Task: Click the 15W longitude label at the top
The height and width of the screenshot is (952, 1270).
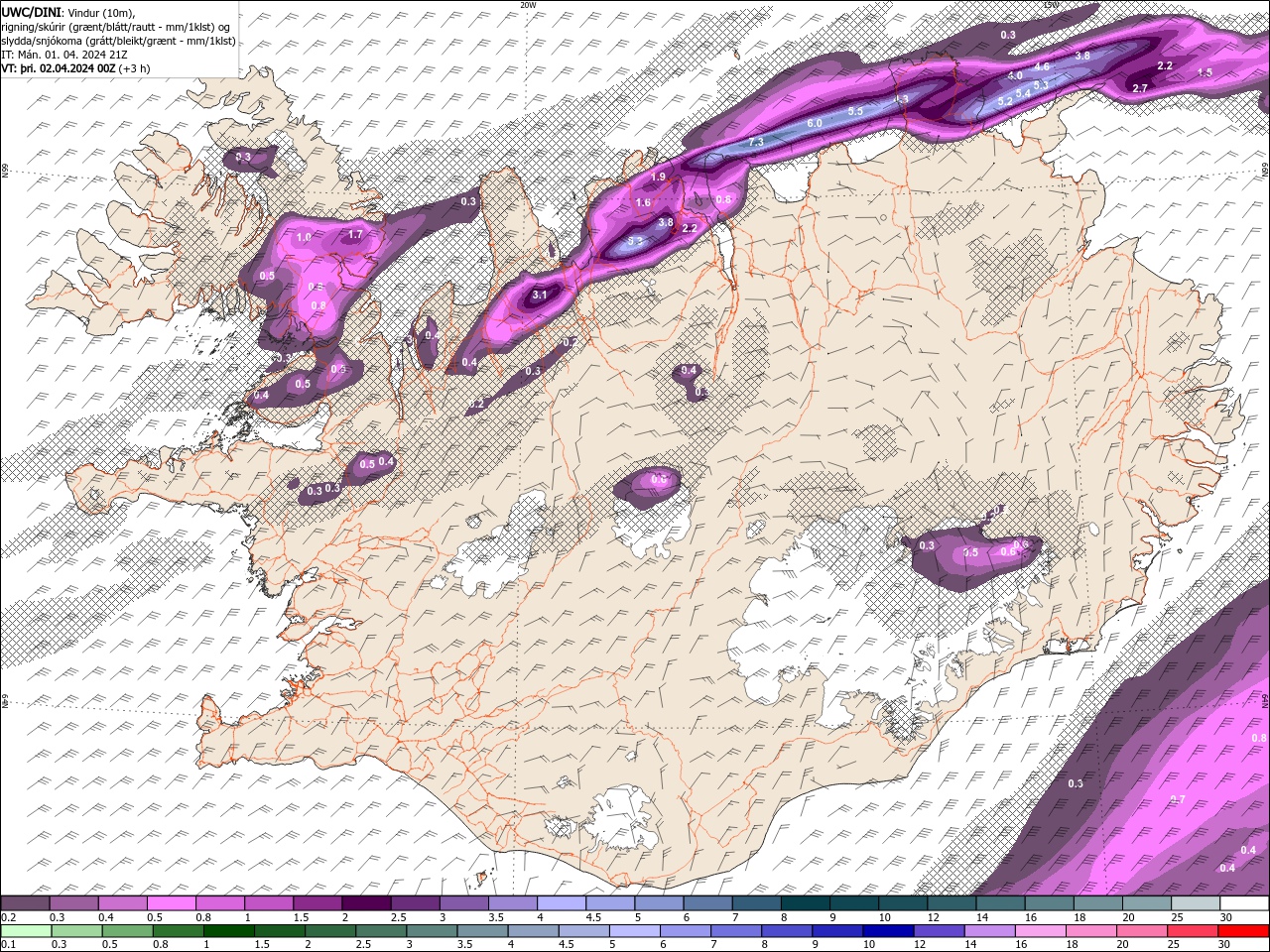Action: coord(1051,5)
